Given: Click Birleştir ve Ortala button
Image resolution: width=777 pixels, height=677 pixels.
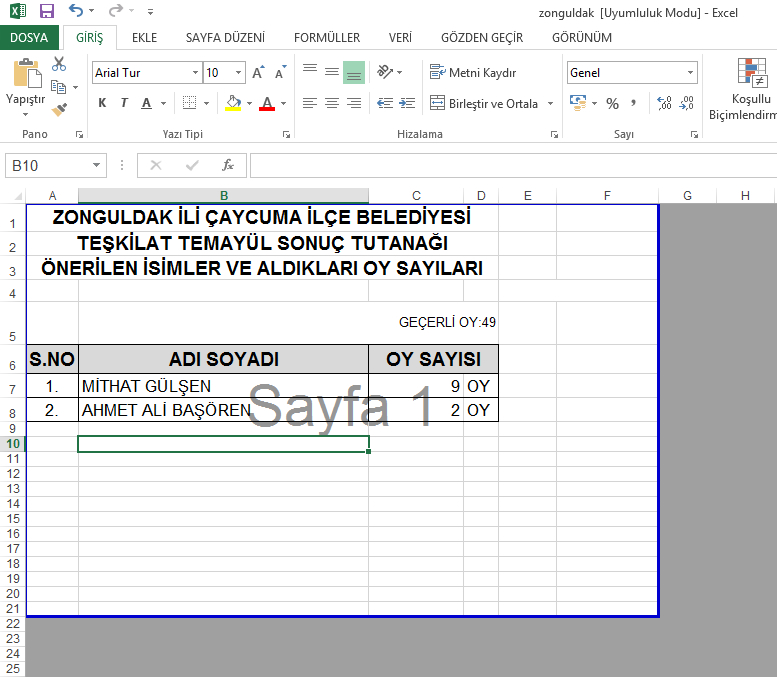Looking at the screenshot, I should coord(484,104).
